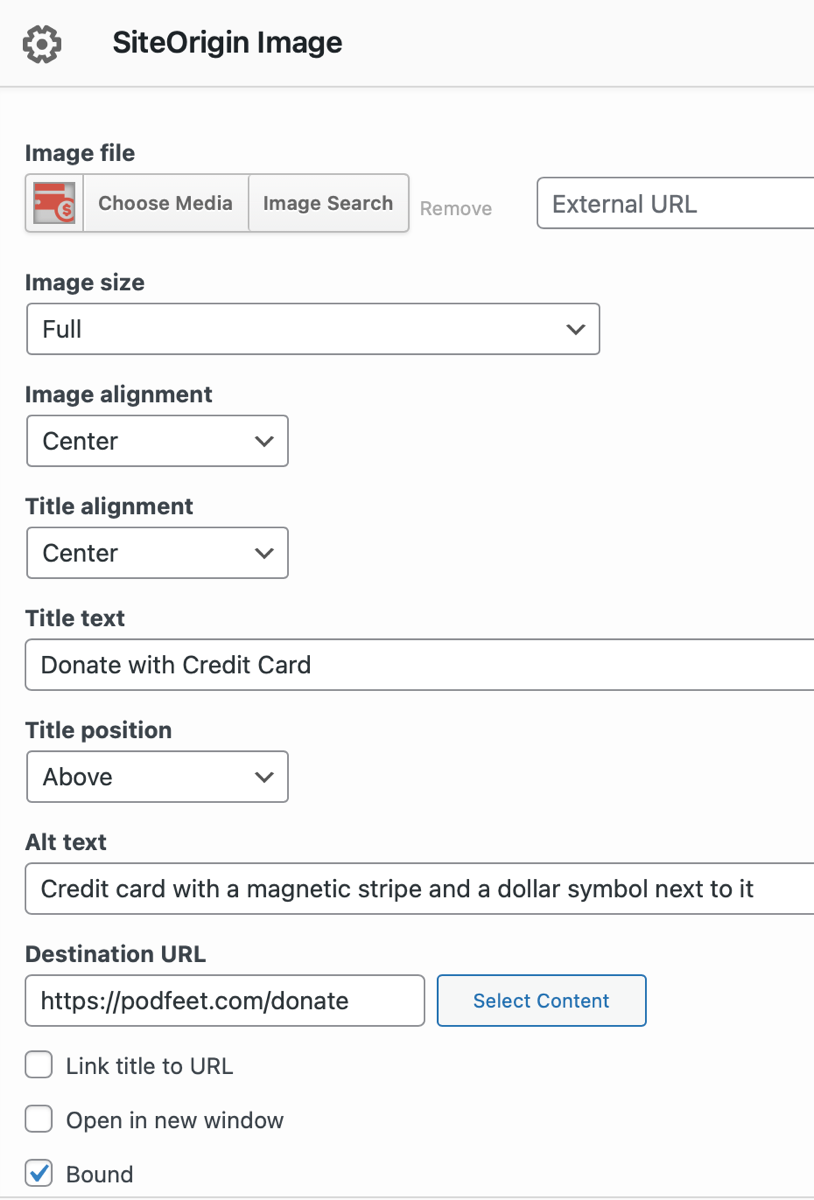Click the widget gear icon

[42, 44]
